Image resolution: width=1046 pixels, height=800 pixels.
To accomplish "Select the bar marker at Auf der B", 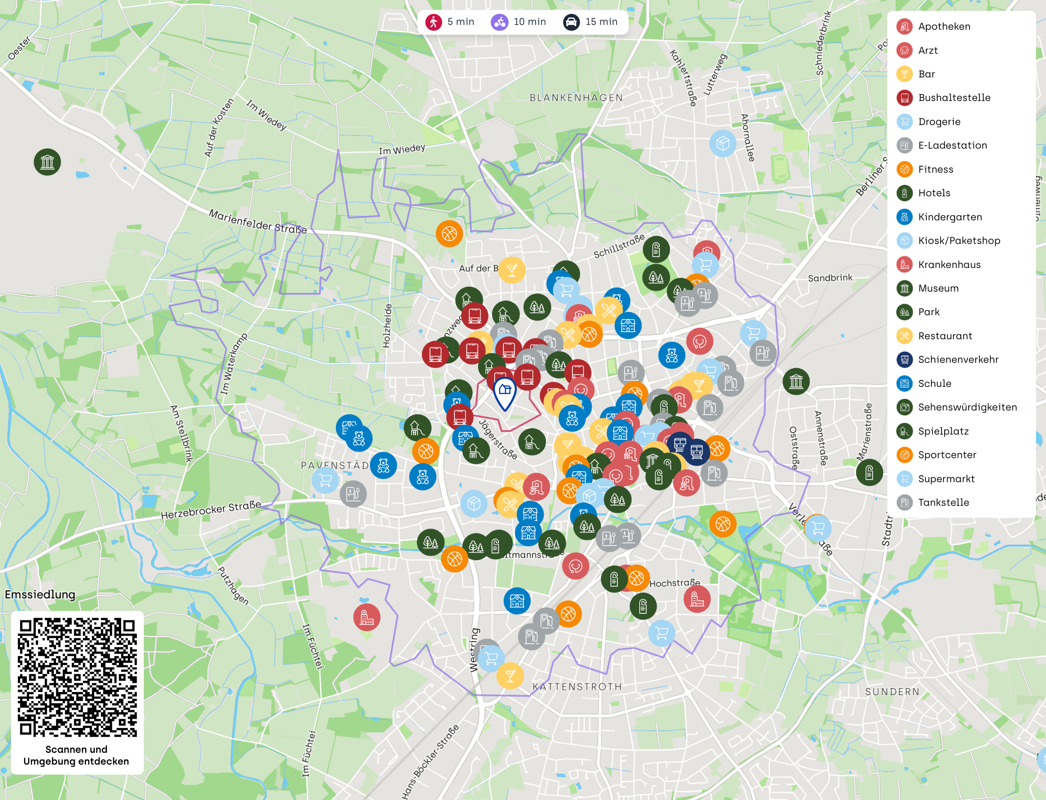I will 512,270.
